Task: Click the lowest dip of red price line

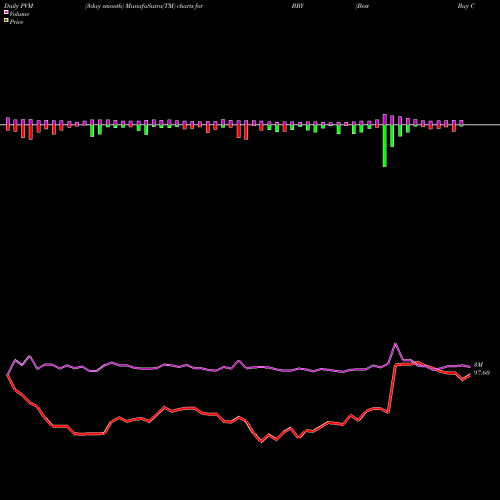Action: click(261, 442)
